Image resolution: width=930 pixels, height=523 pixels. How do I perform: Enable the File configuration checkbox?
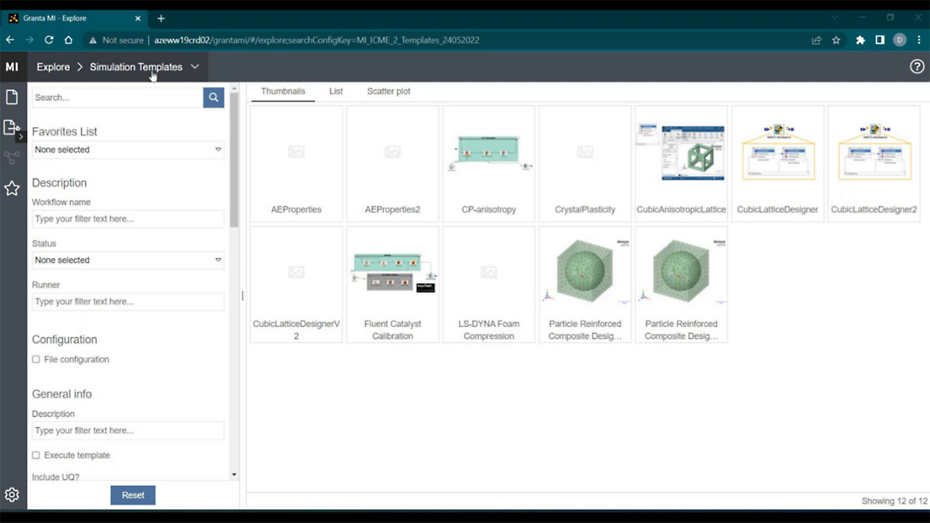click(x=36, y=359)
